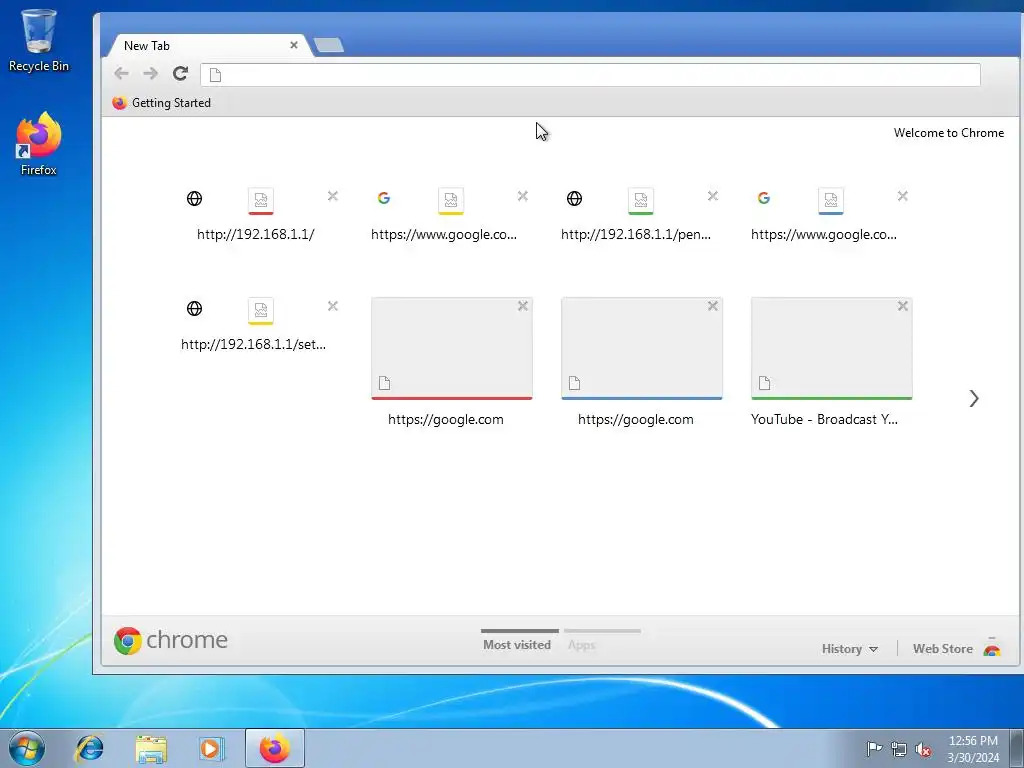Open a new tab with the blank tab button
Screen dimensions: 1024x768
[328, 45]
